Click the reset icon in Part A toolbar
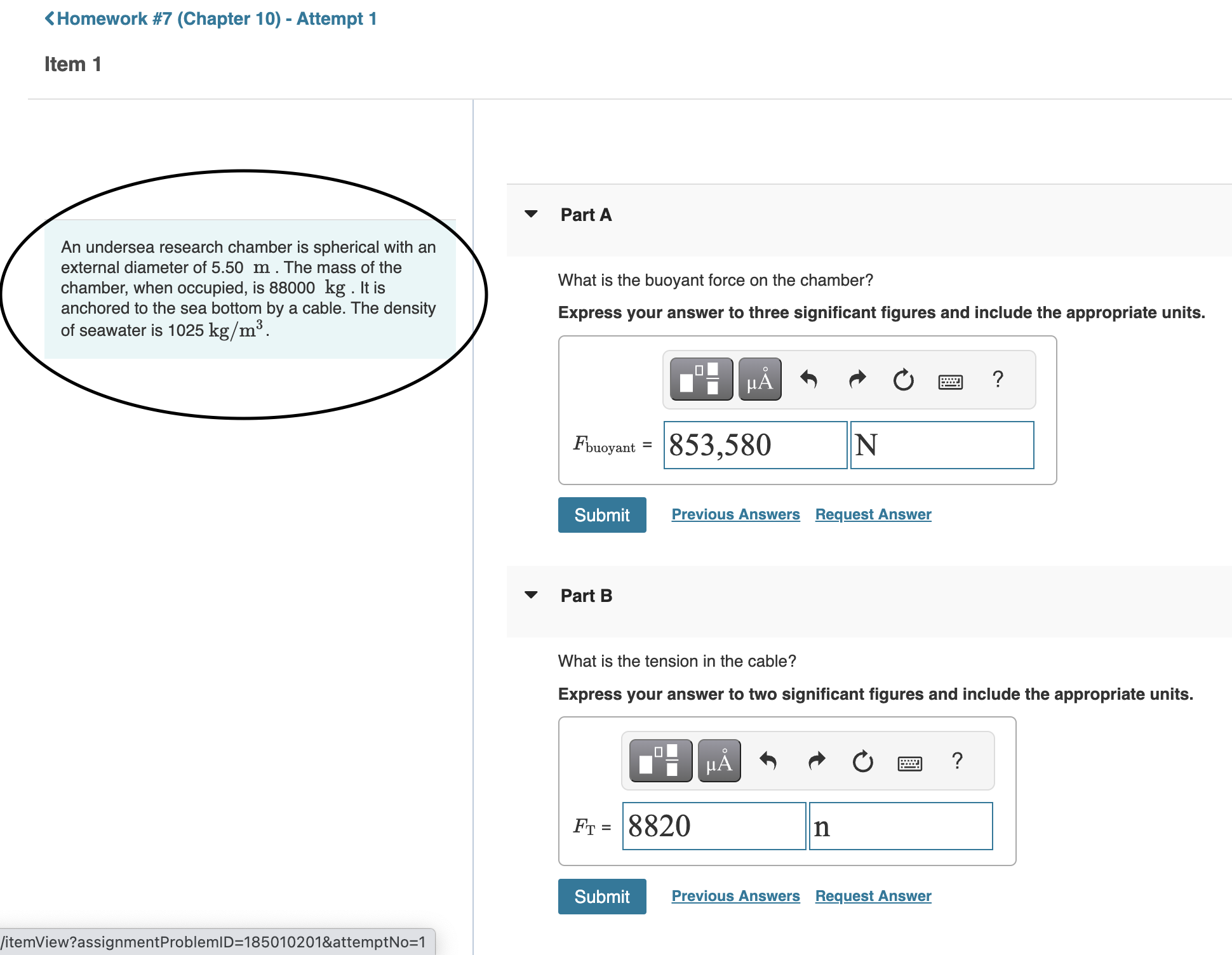 pos(903,380)
